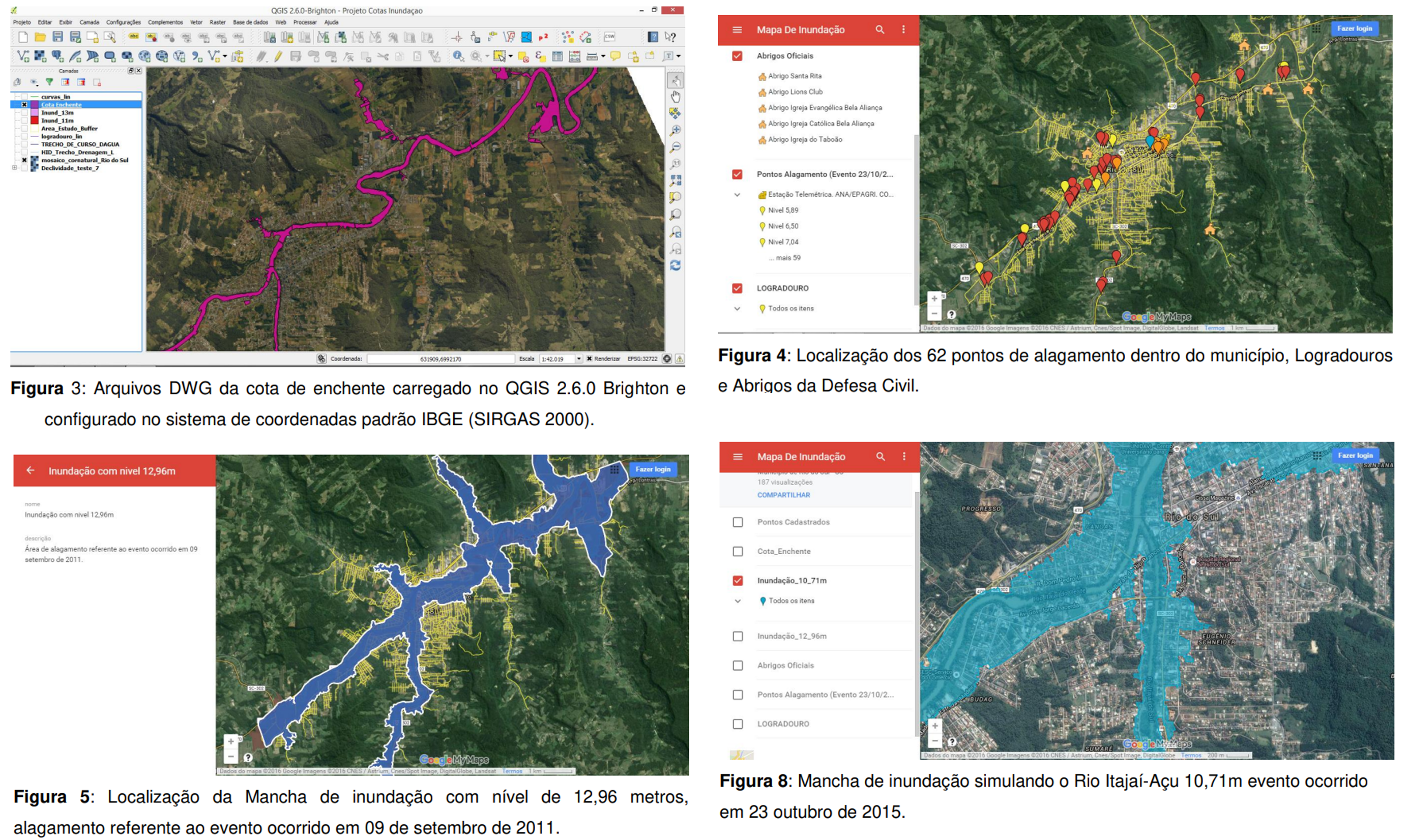Click the magenta Cota Enchente color swatch
The image size is (1407, 840).
[35, 105]
